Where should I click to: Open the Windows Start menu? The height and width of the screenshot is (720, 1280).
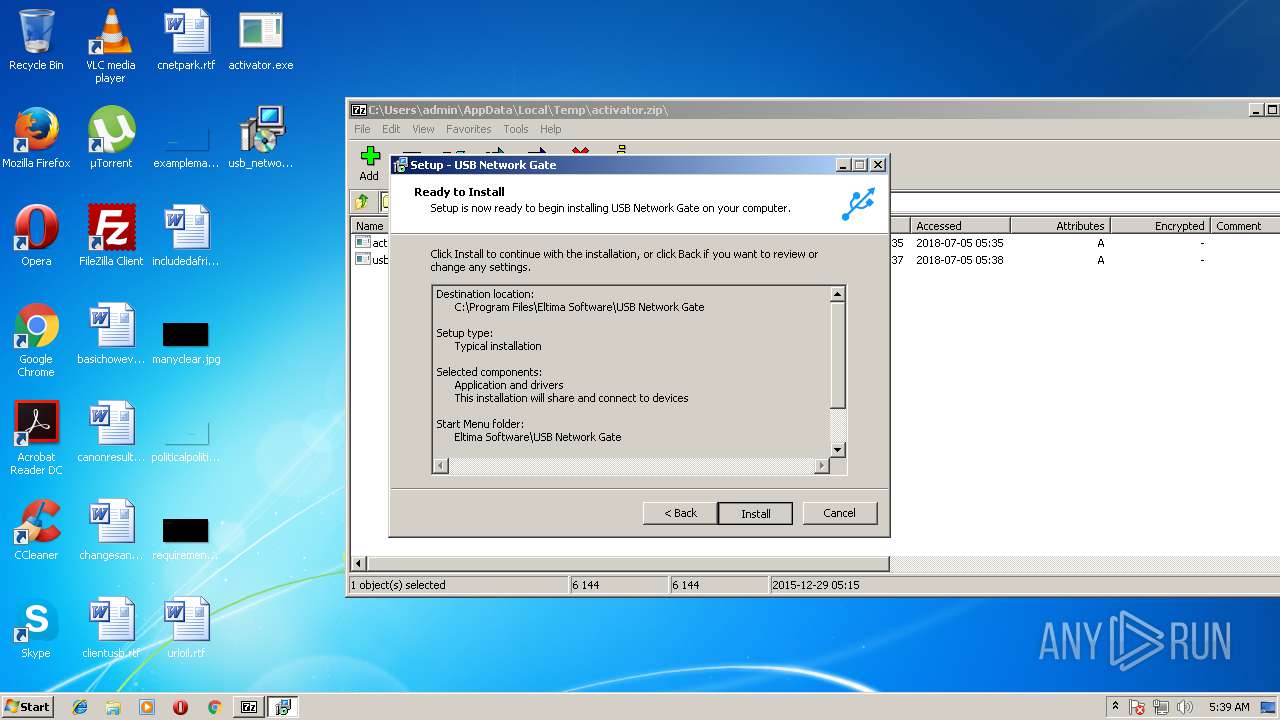click(27, 706)
